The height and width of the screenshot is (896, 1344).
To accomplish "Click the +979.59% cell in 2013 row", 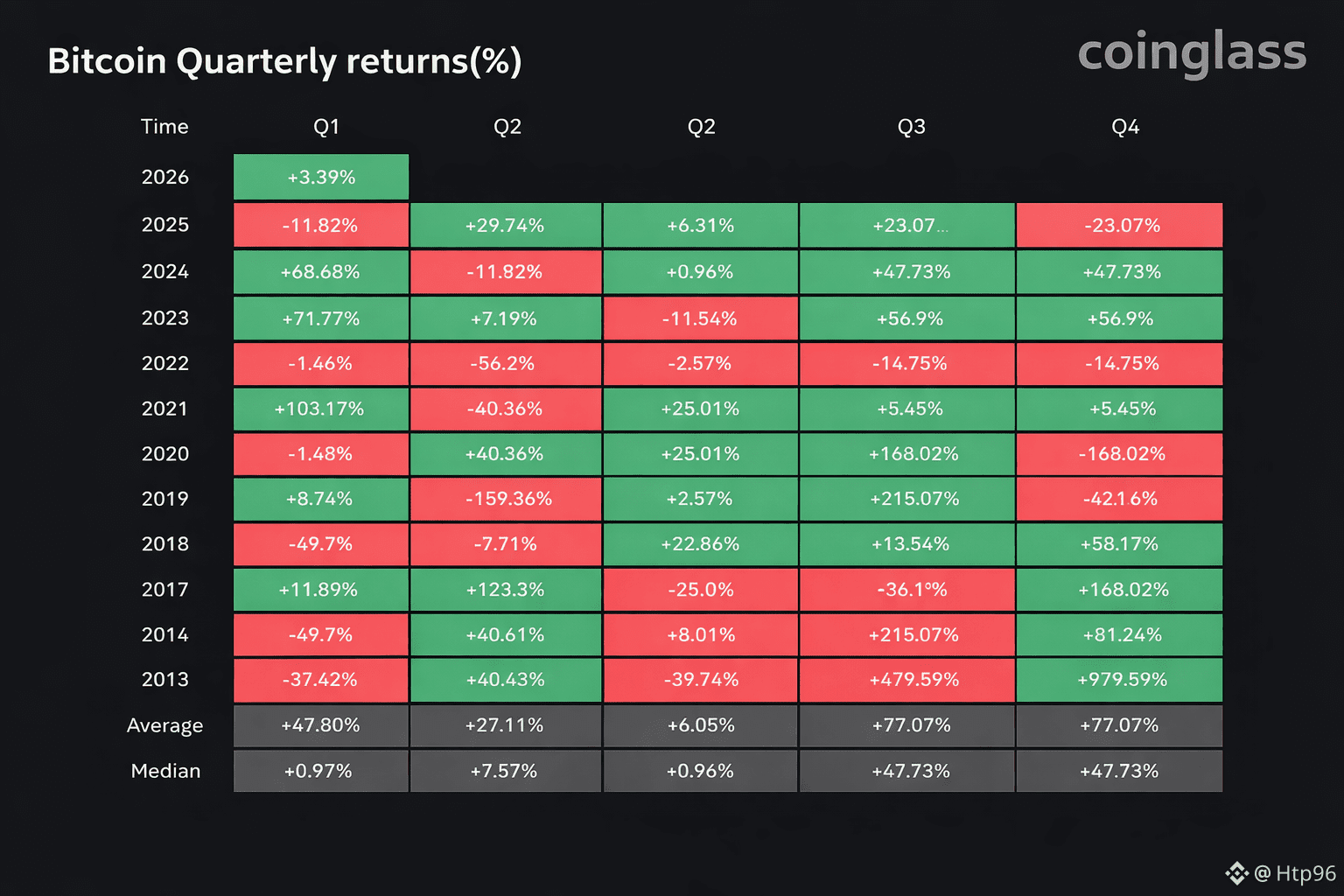I will [1120, 680].
